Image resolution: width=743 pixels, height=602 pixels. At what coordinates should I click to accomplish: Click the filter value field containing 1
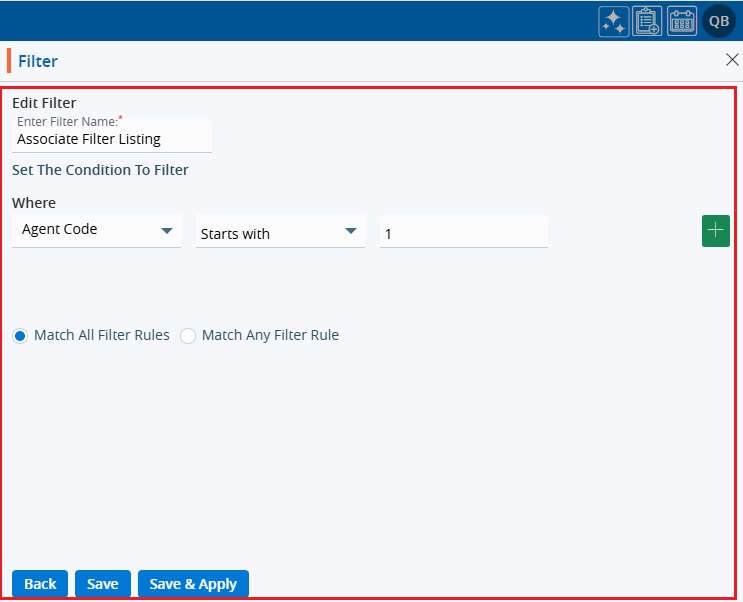click(463, 234)
